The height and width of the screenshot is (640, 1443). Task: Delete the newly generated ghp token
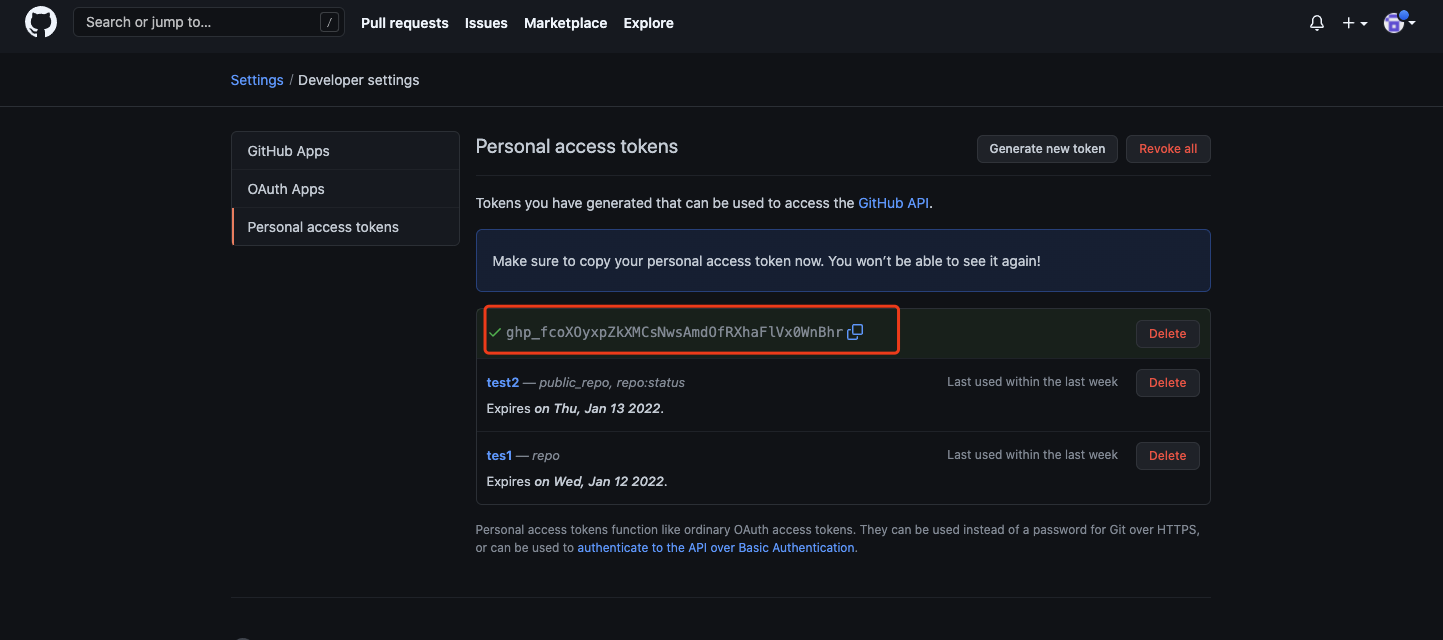click(1167, 334)
